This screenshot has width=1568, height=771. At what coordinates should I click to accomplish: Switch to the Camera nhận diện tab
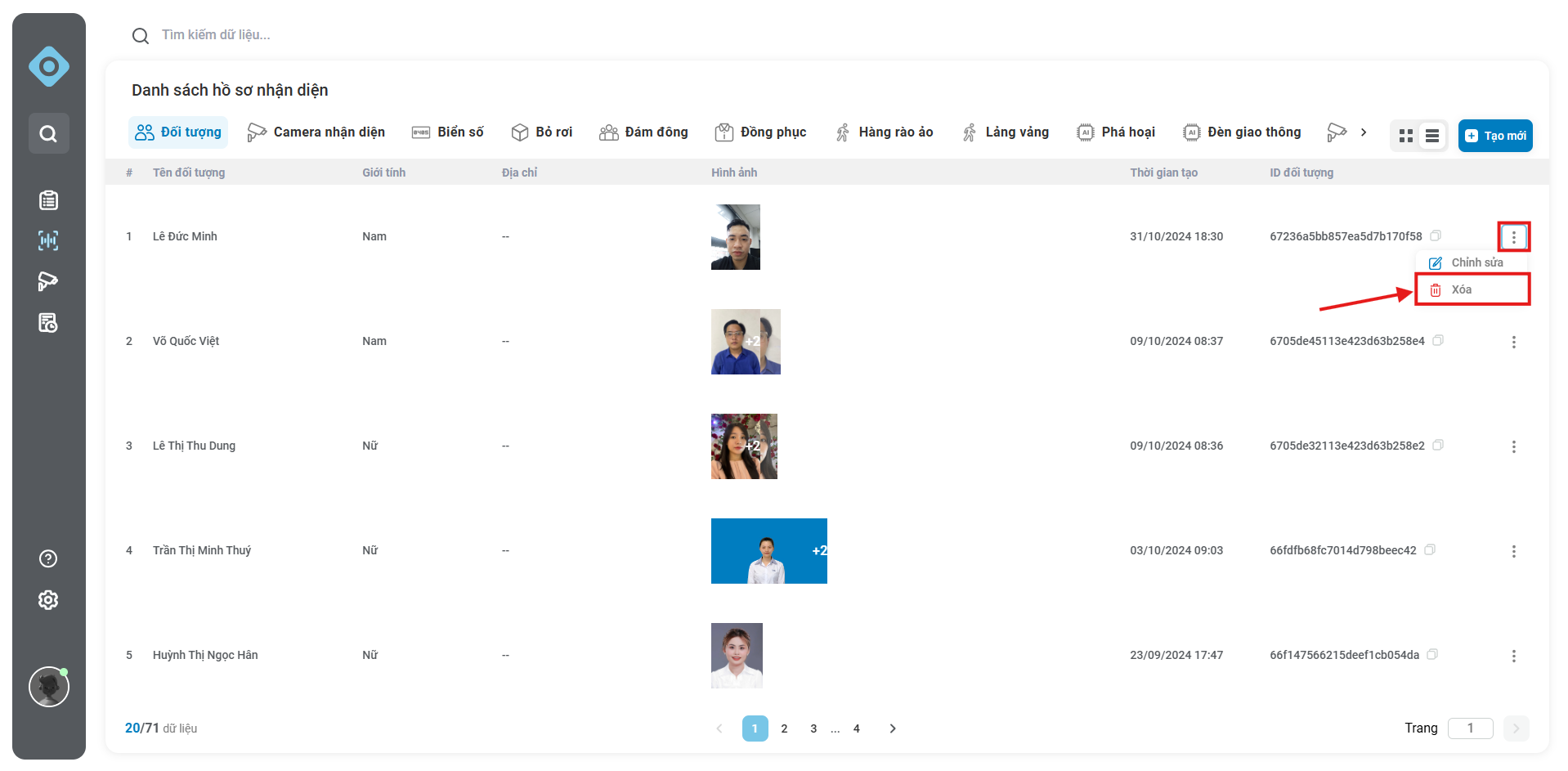316,132
